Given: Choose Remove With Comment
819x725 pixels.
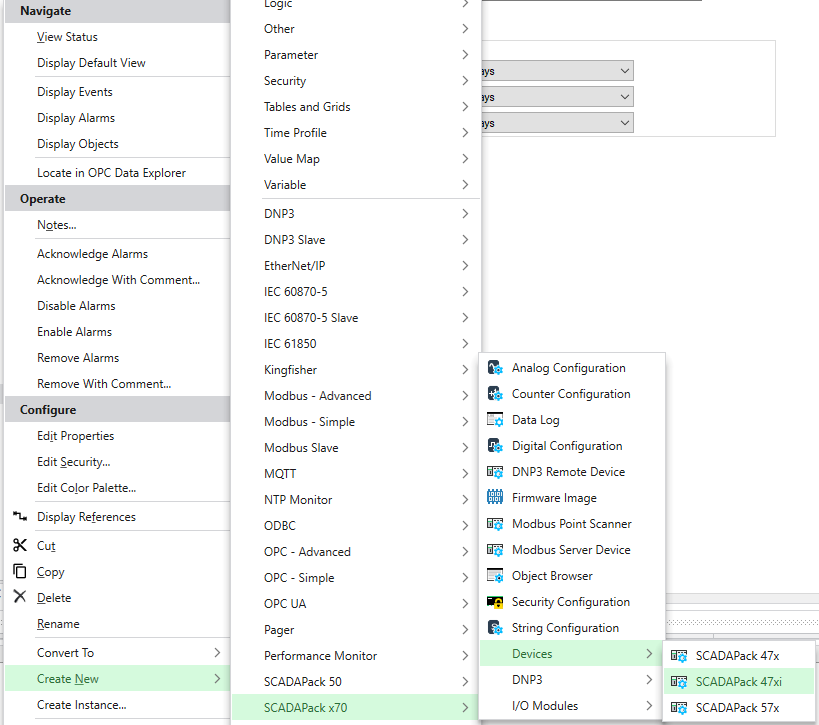Looking at the screenshot, I should coord(104,384).
